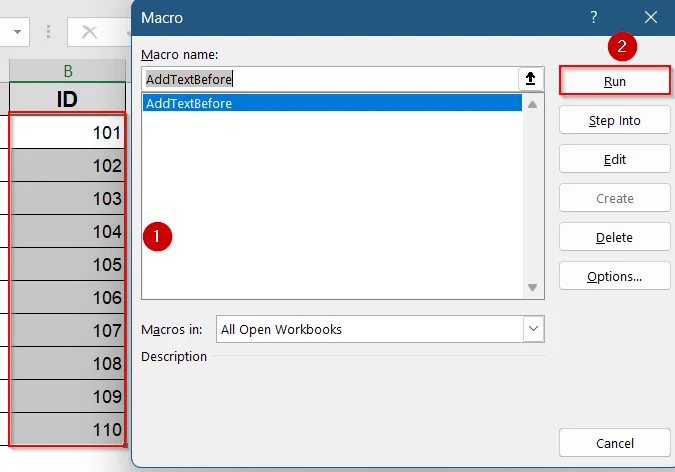
Task: Select cell containing 105
Action: (68, 264)
